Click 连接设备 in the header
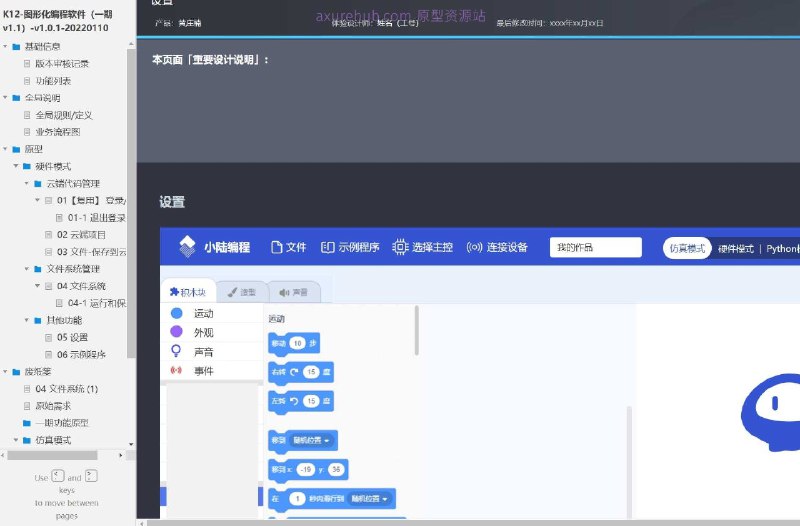Screen dimensions: 800x526 point(497,247)
